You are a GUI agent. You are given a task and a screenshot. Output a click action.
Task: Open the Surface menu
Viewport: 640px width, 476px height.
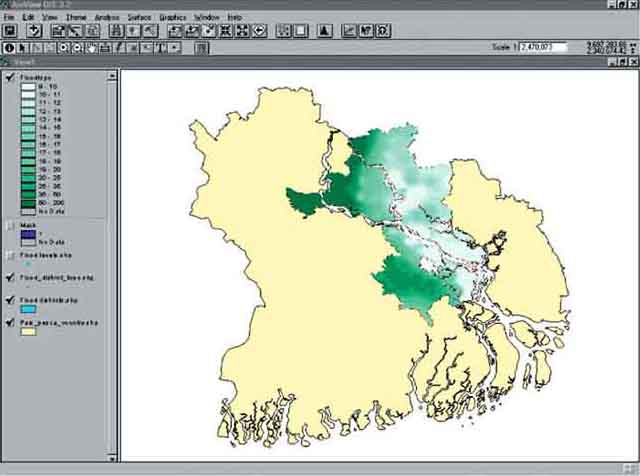tap(140, 18)
